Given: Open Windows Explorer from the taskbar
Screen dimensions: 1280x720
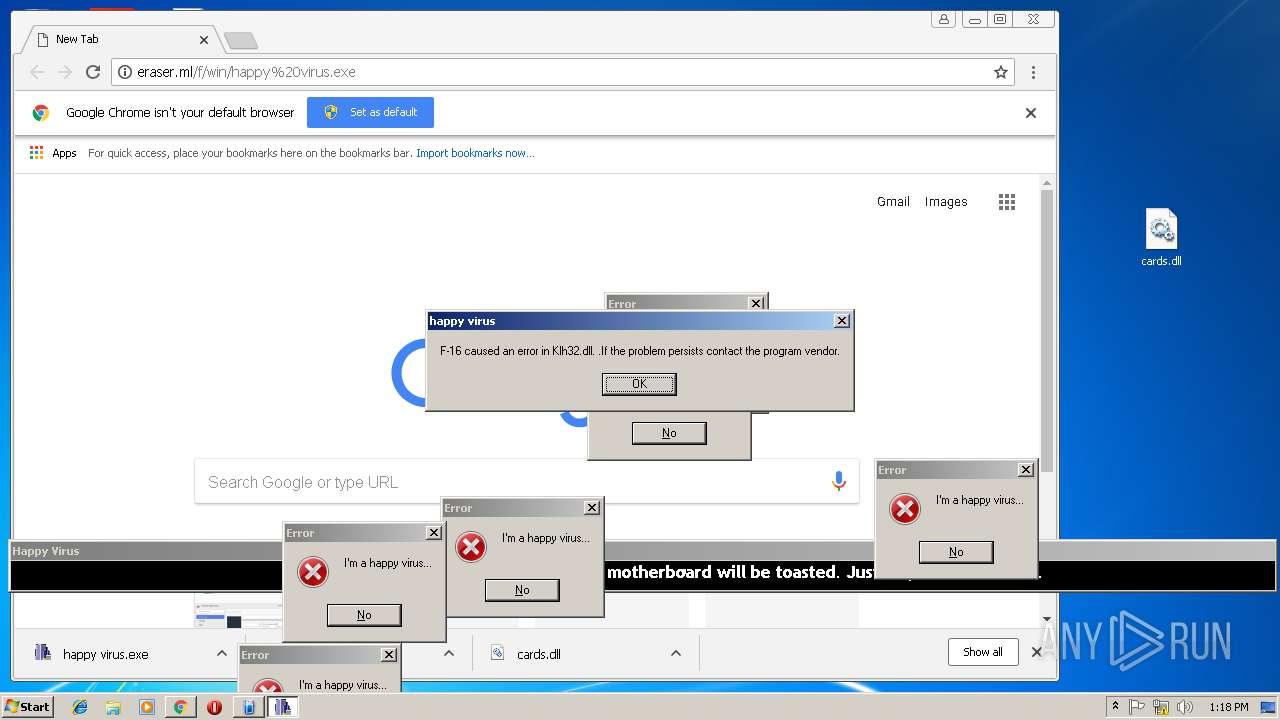Looking at the screenshot, I should 113,707.
